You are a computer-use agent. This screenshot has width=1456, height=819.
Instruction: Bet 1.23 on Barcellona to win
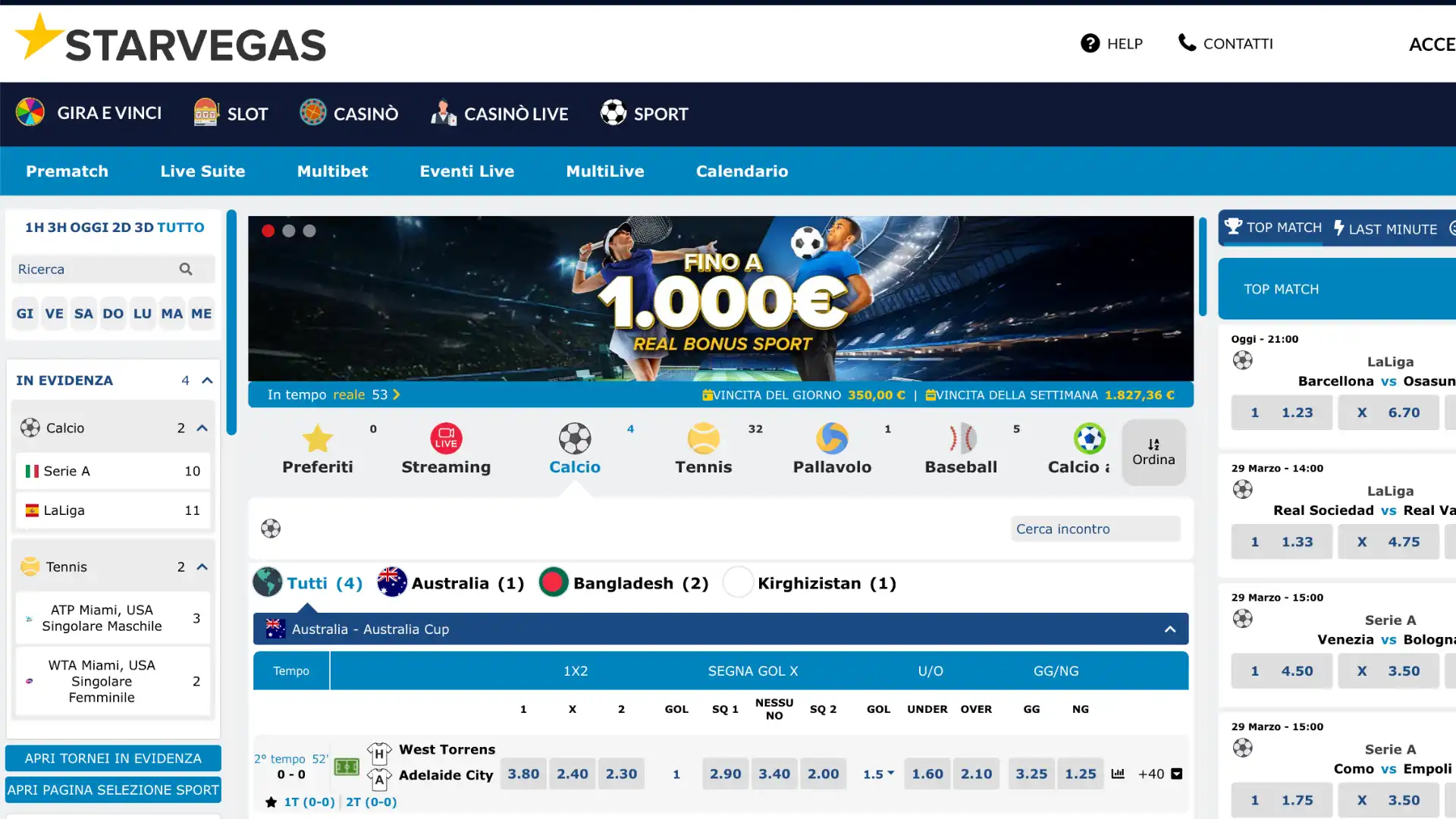coord(1282,413)
